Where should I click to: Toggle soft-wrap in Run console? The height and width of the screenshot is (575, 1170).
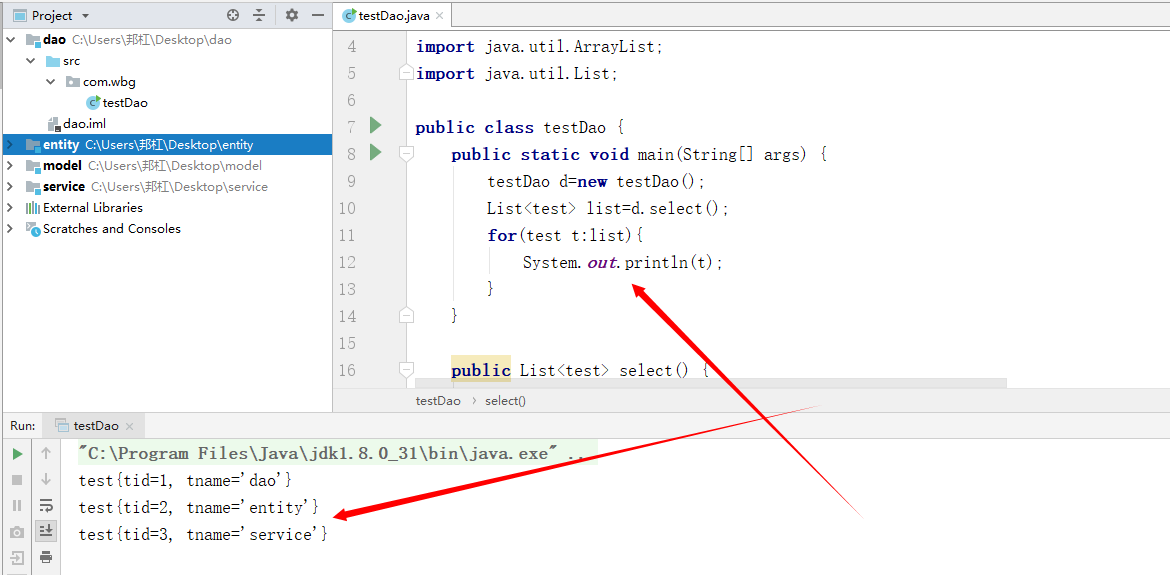pos(46,505)
